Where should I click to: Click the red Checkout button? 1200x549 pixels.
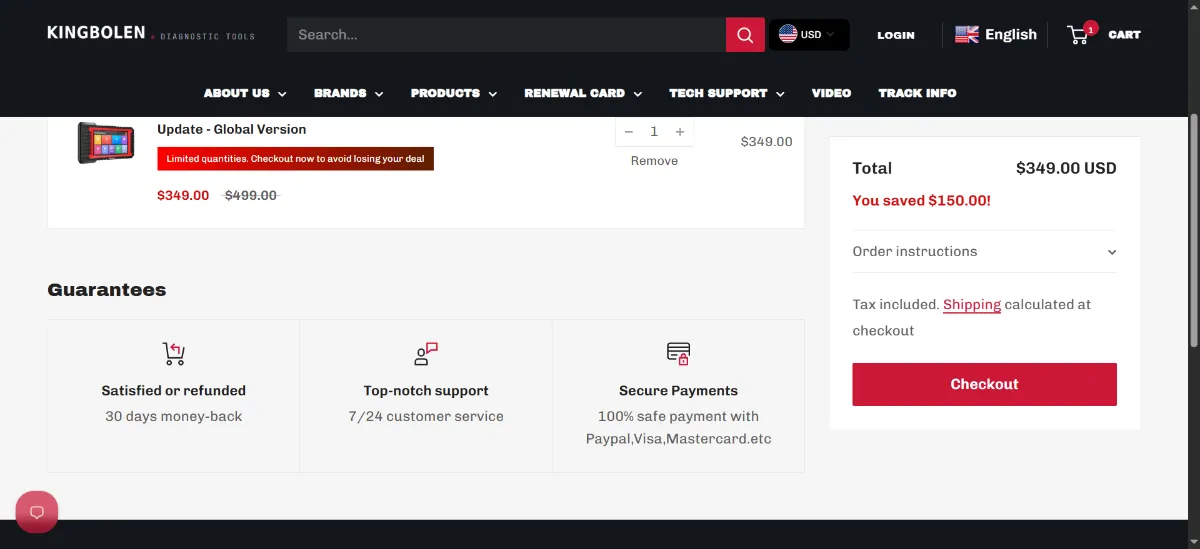click(984, 384)
